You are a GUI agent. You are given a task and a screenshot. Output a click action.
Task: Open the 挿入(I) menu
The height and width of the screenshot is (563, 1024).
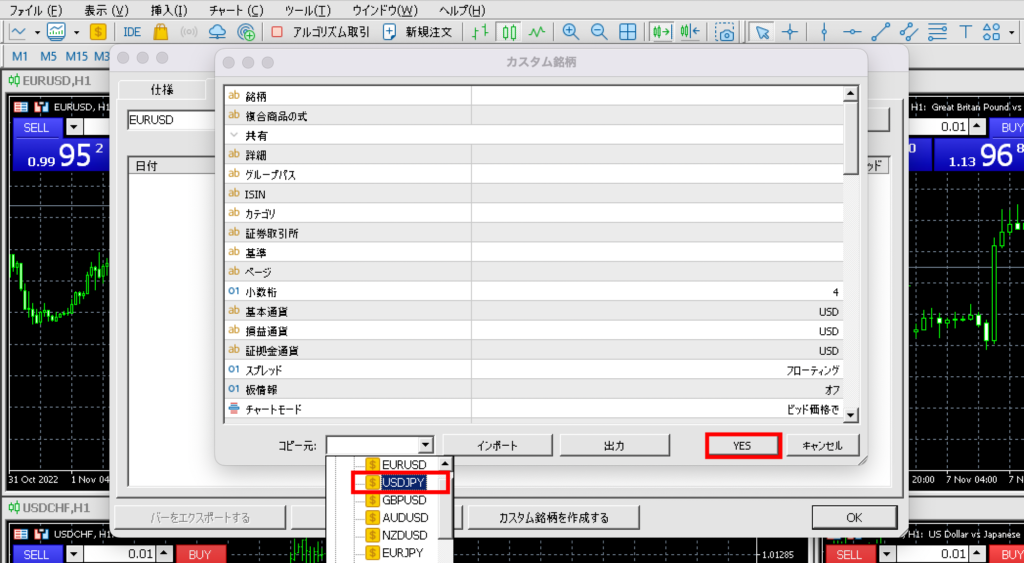(x=168, y=10)
